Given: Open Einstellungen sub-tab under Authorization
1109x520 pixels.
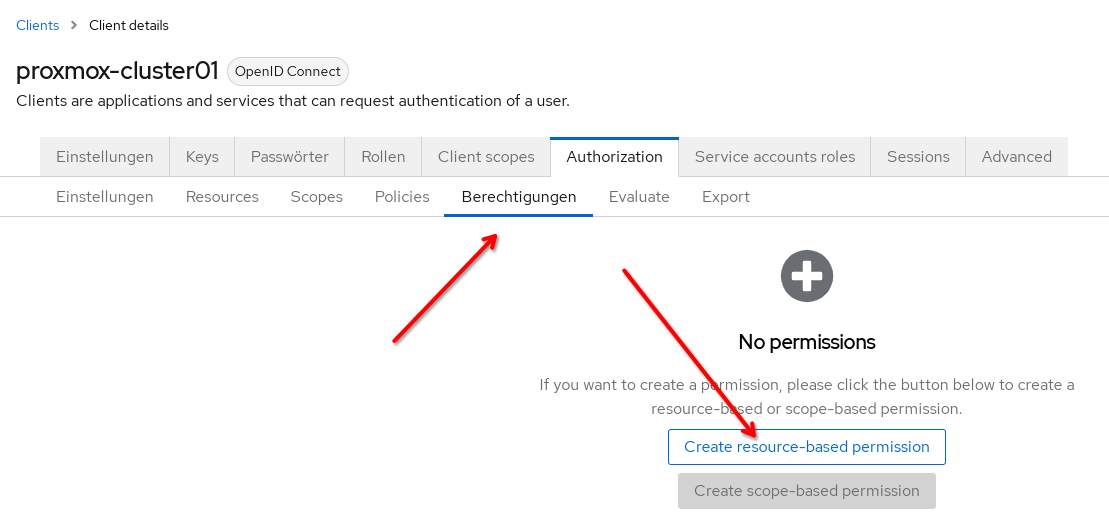Looking at the screenshot, I should pyautogui.click(x=105, y=197).
